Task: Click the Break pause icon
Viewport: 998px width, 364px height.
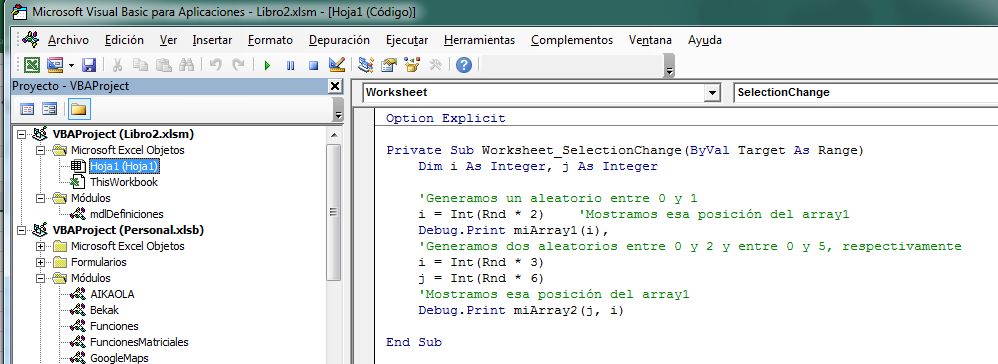Action: click(x=290, y=65)
